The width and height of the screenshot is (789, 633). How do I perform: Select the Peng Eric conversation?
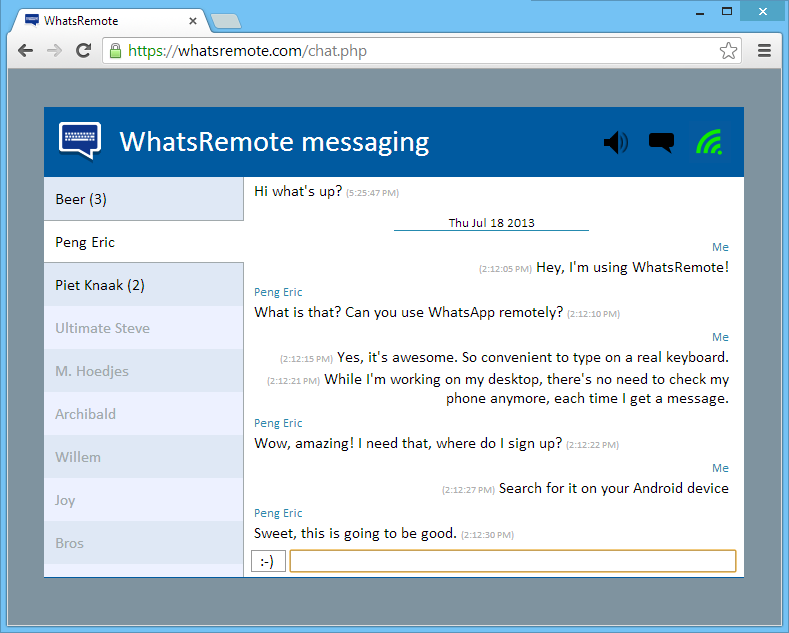pyautogui.click(x=143, y=242)
